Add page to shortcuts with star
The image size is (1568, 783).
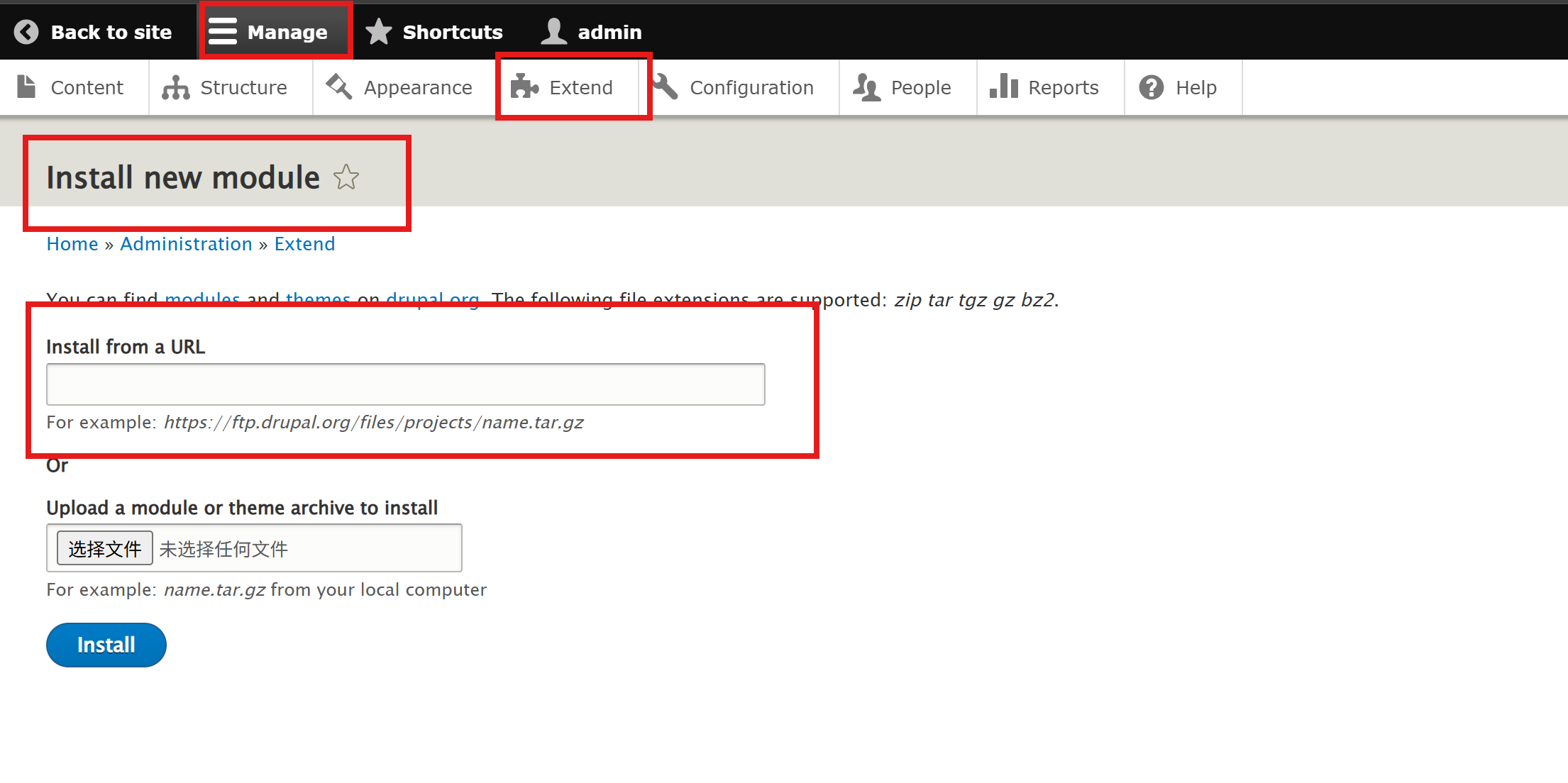tap(346, 177)
